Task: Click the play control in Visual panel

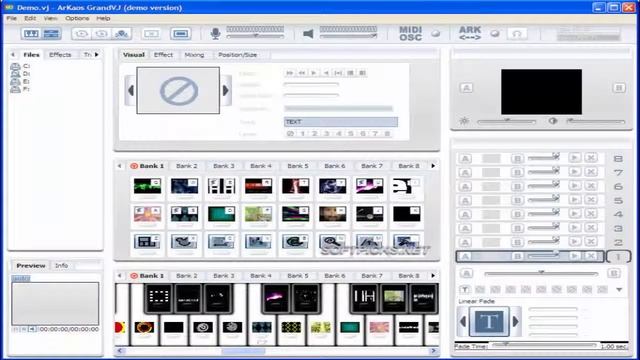Action: coord(313,73)
